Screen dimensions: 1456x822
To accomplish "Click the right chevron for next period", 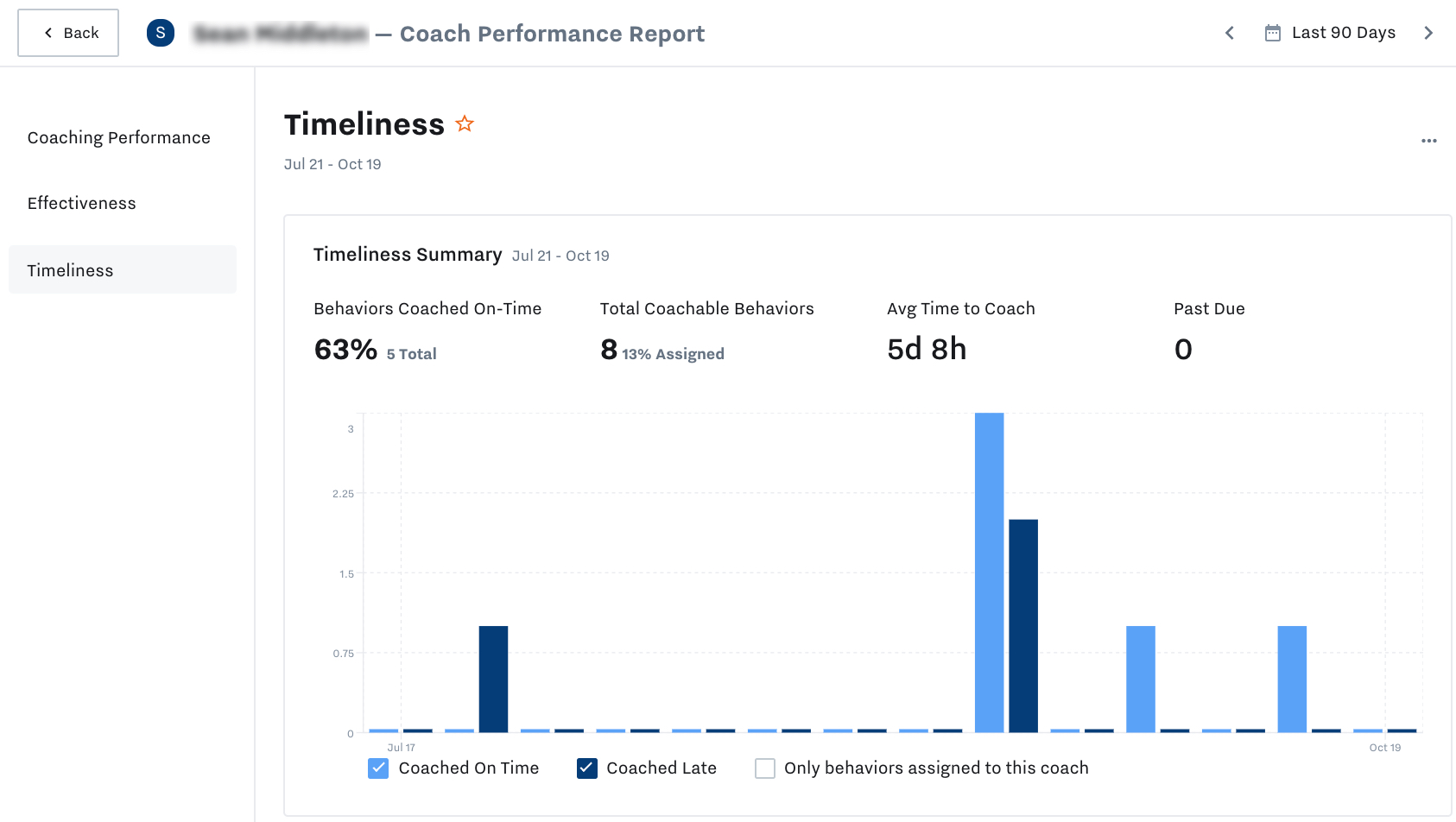I will click(x=1429, y=33).
